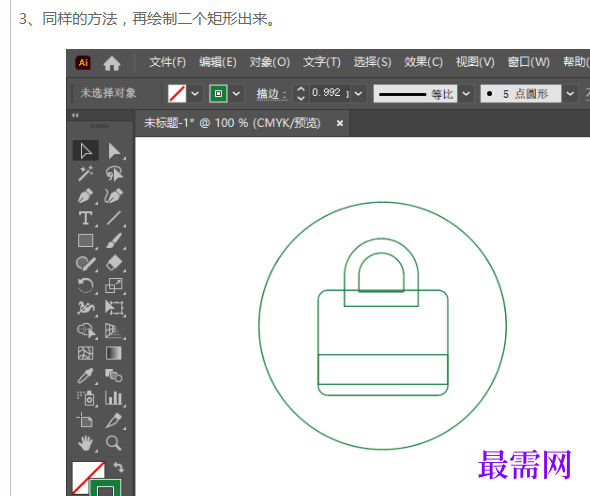Click the stroke weight 0.992 field
The image size is (590, 496).
(327, 93)
